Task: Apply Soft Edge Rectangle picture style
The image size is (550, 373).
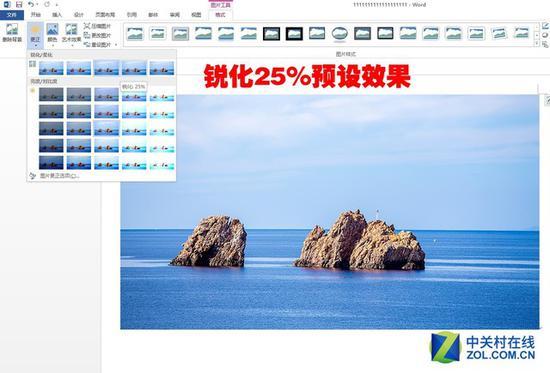Action: coord(249,34)
